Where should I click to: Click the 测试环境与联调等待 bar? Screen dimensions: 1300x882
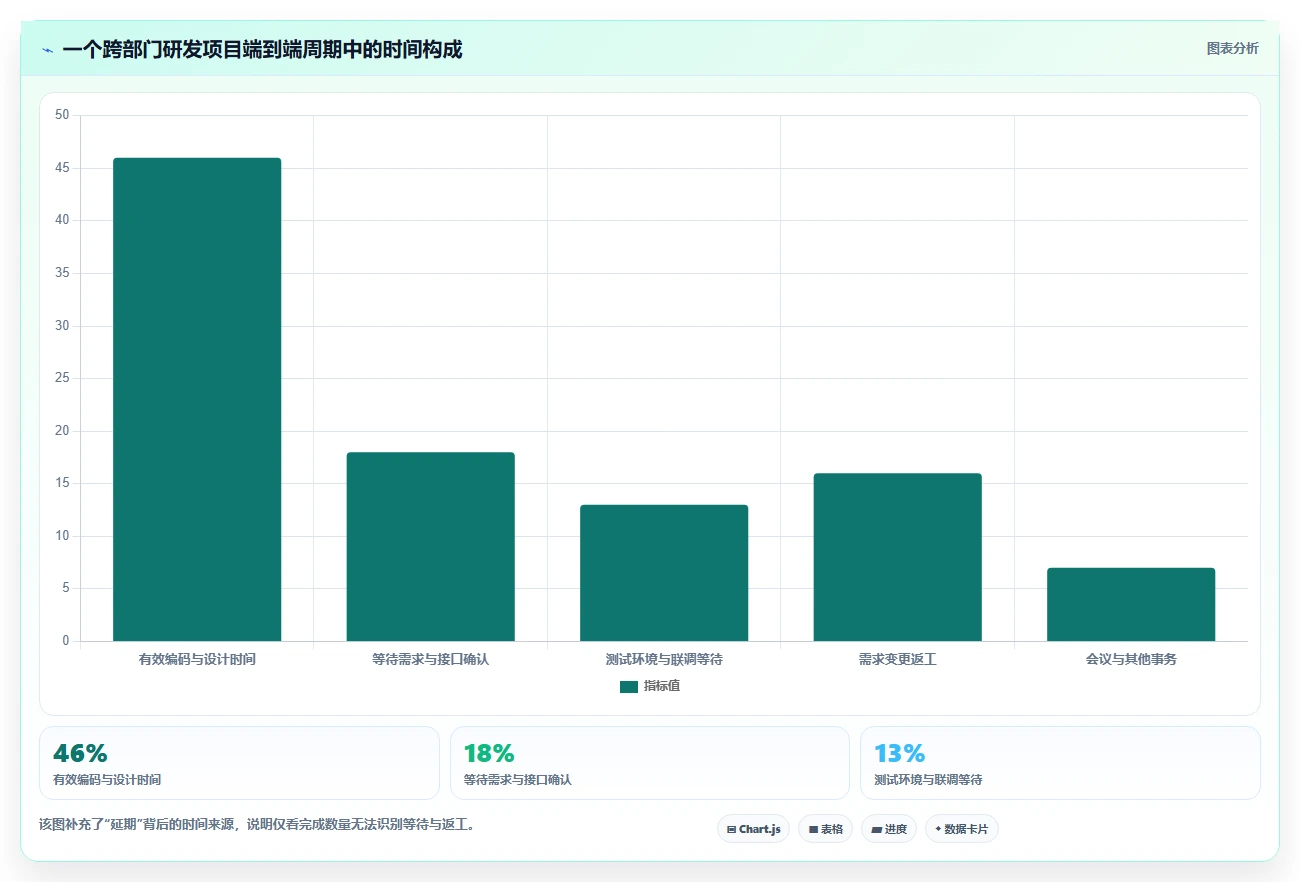click(x=664, y=573)
